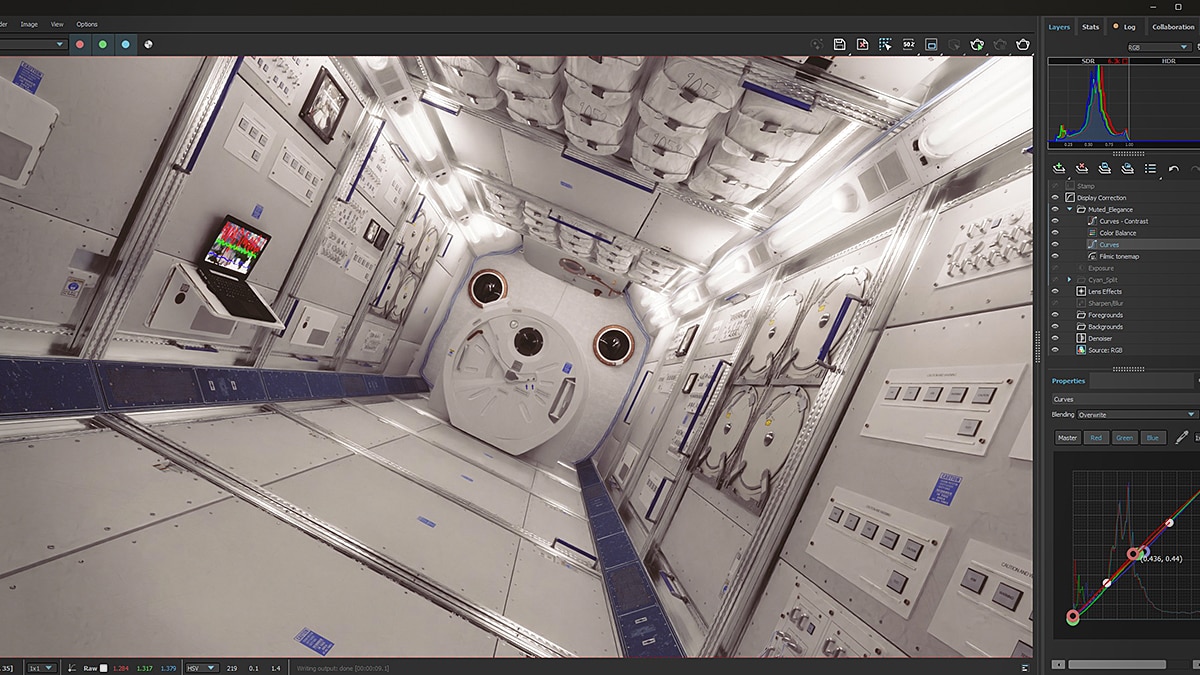This screenshot has width=1200, height=675.
Task: Click the dimmed swirl icon before save
Action: point(817,44)
